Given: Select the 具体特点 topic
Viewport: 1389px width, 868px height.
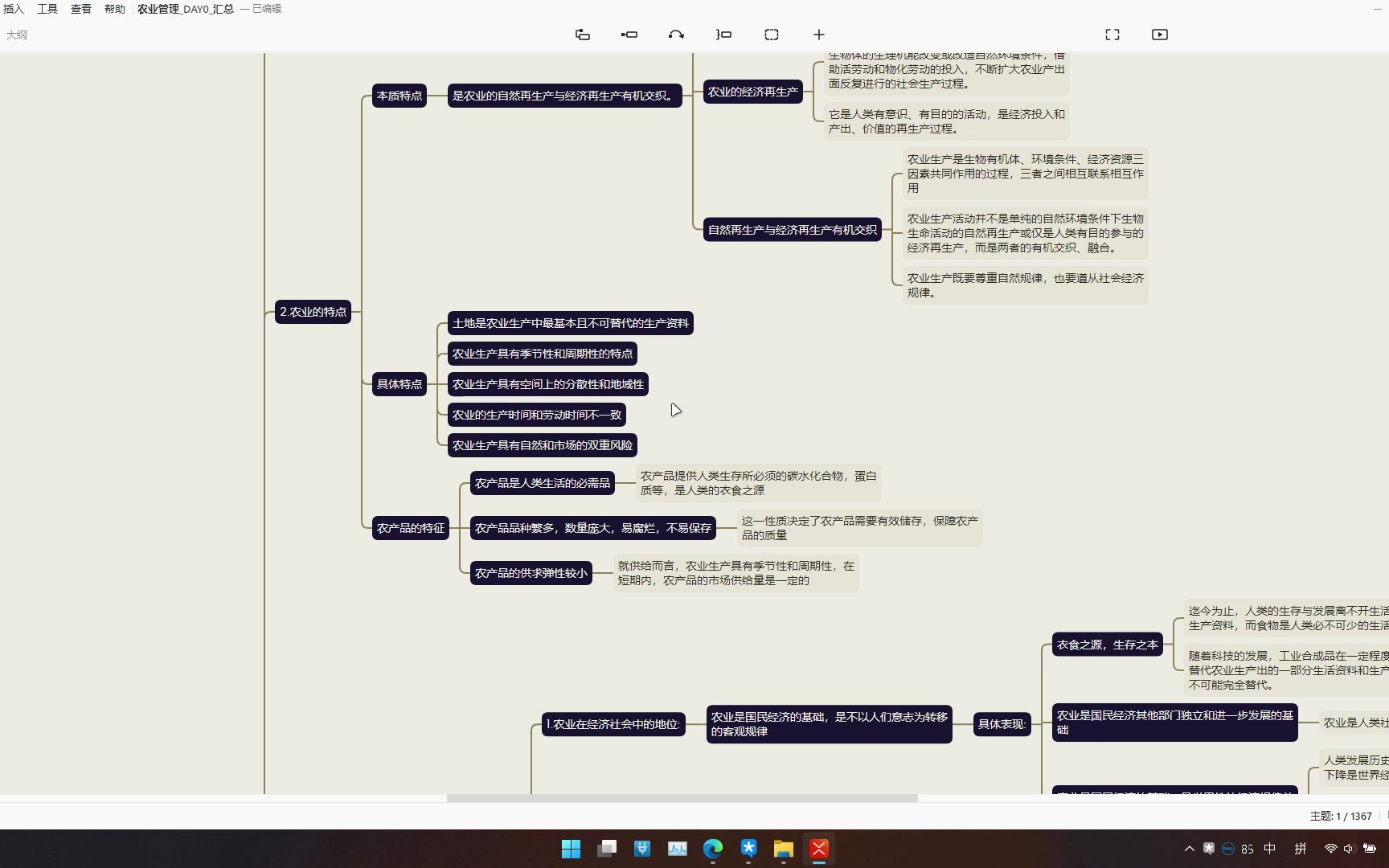Looking at the screenshot, I should (x=399, y=384).
